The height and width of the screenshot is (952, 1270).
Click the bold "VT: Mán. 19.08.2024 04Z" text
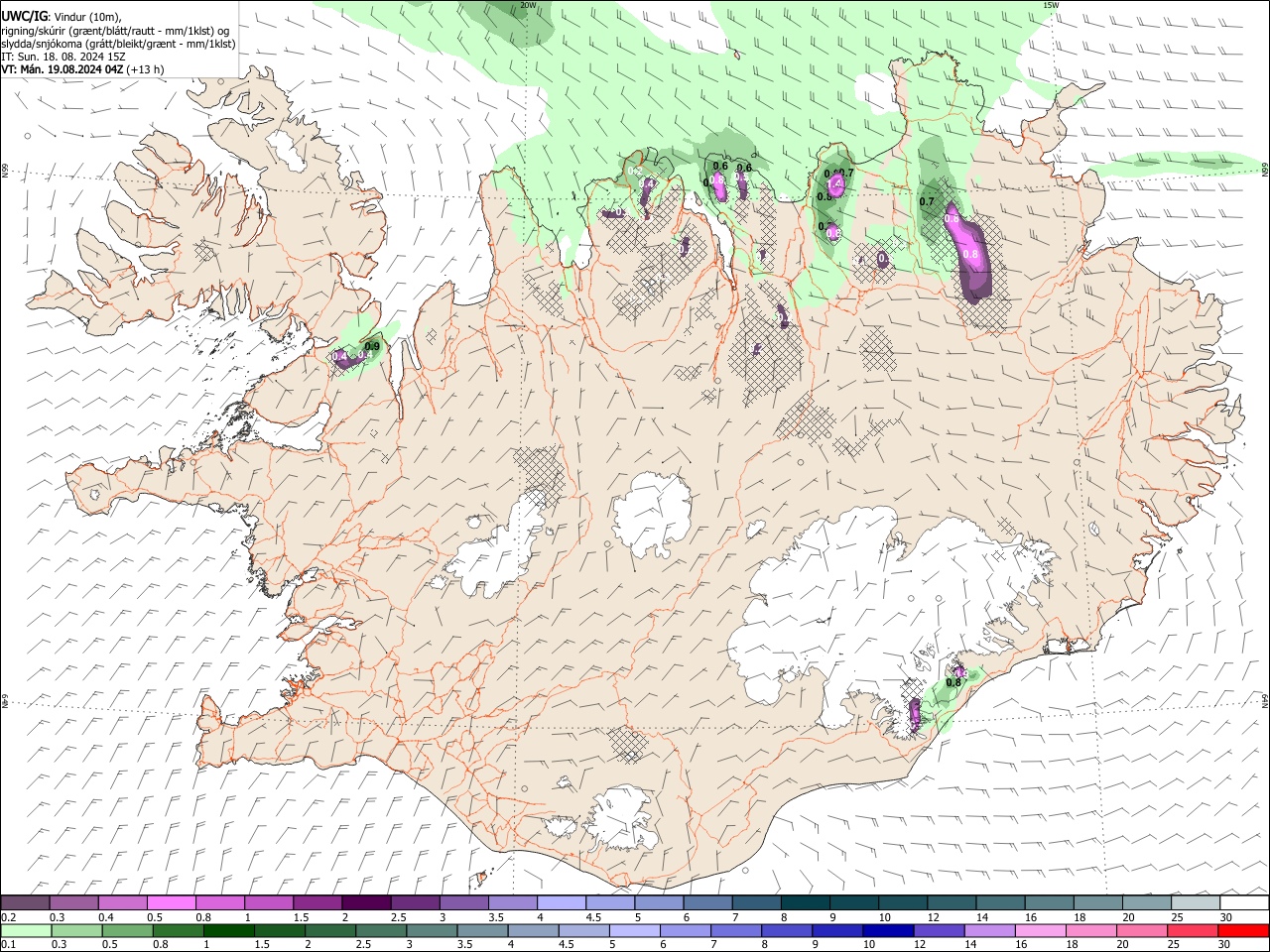click(63, 69)
